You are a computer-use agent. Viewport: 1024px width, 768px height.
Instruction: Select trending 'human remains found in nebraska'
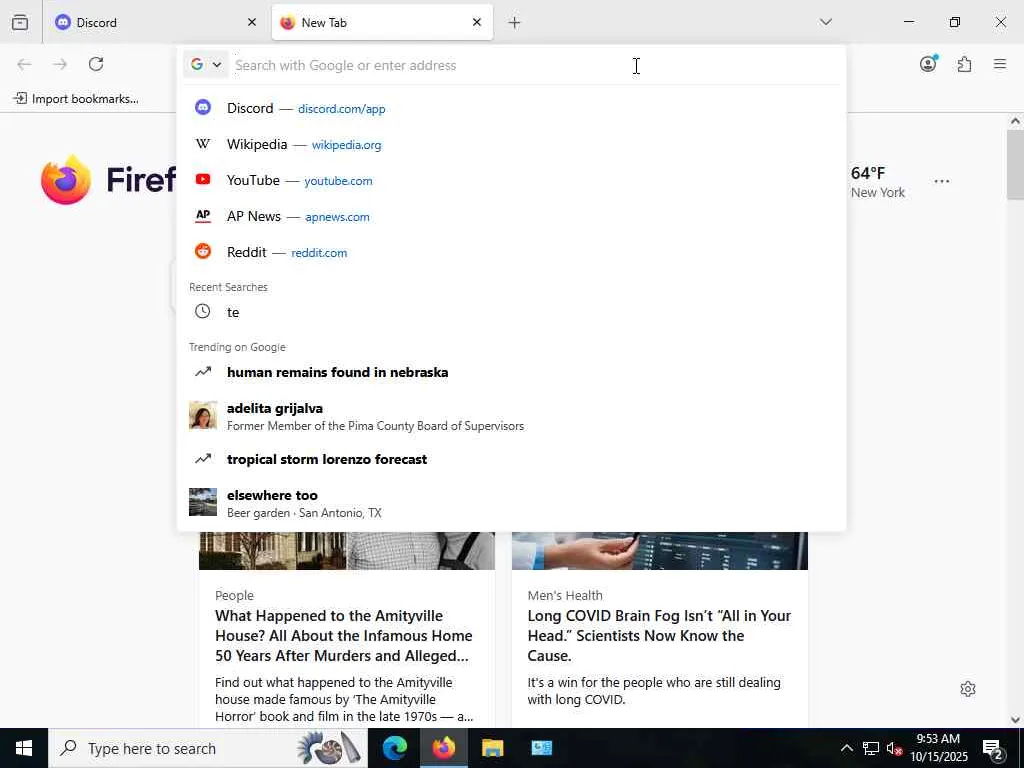point(511,372)
